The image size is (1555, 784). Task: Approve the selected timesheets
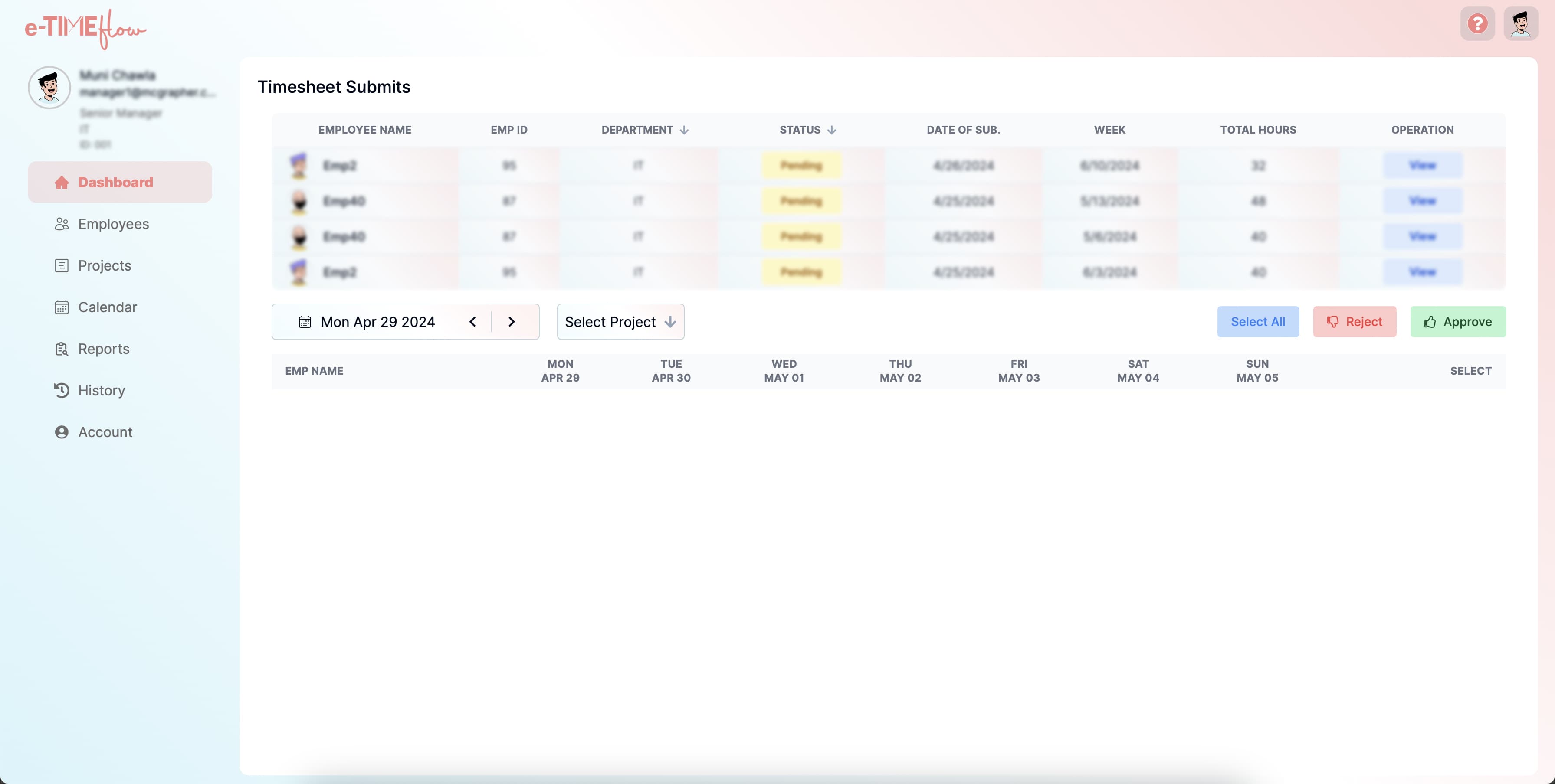[1458, 321]
